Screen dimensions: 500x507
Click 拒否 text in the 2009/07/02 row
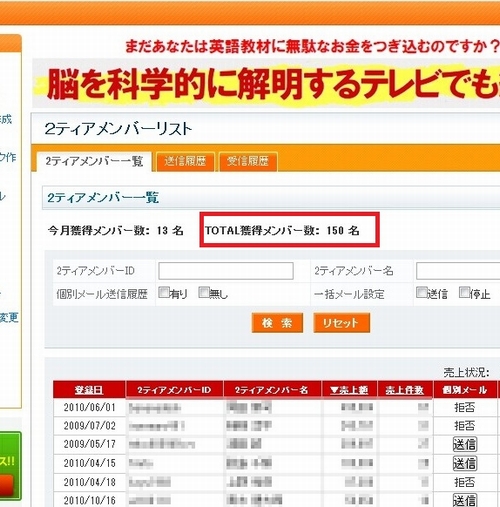(x=465, y=426)
